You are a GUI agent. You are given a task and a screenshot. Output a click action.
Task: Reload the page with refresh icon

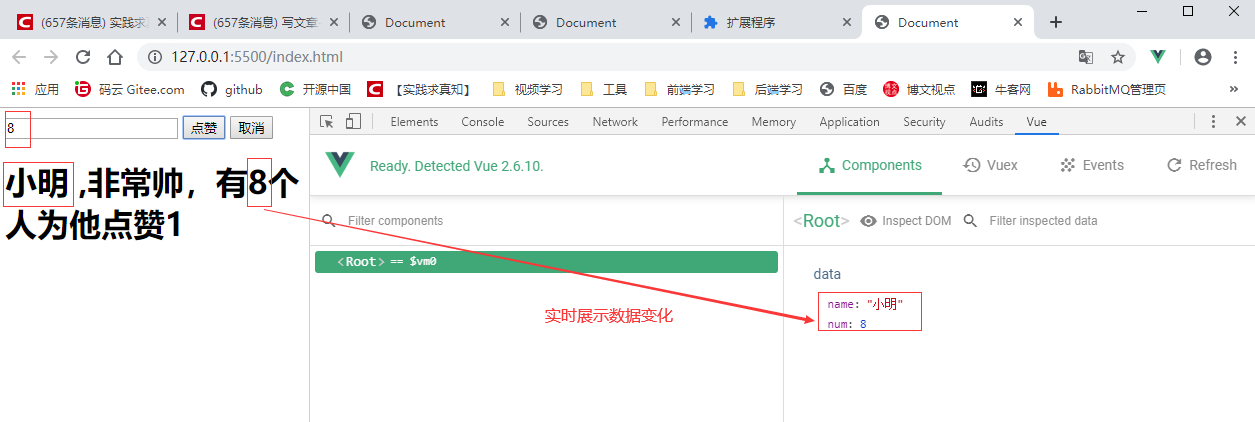tap(83, 57)
